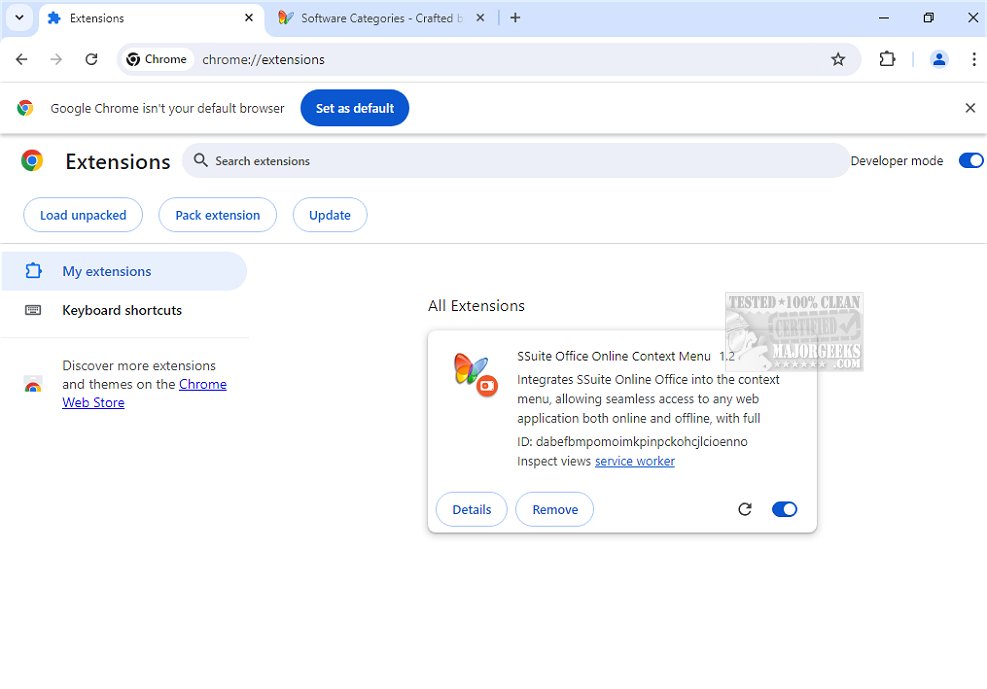The image size is (987, 689).
Task: Click the extension ID text
Action: coord(632,442)
